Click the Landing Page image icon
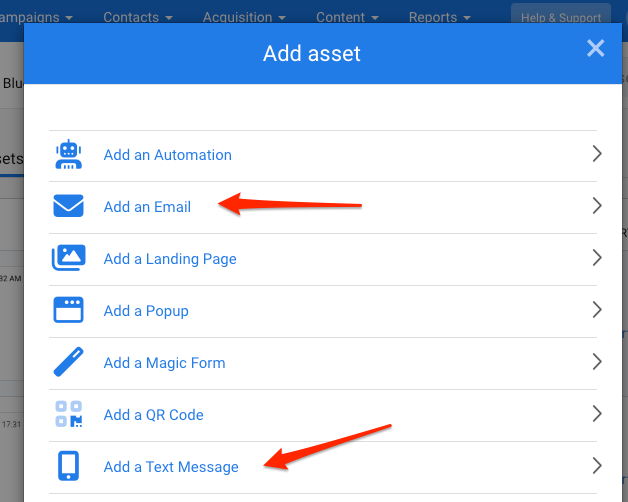Screen dimensions: 628x502 point(68,258)
